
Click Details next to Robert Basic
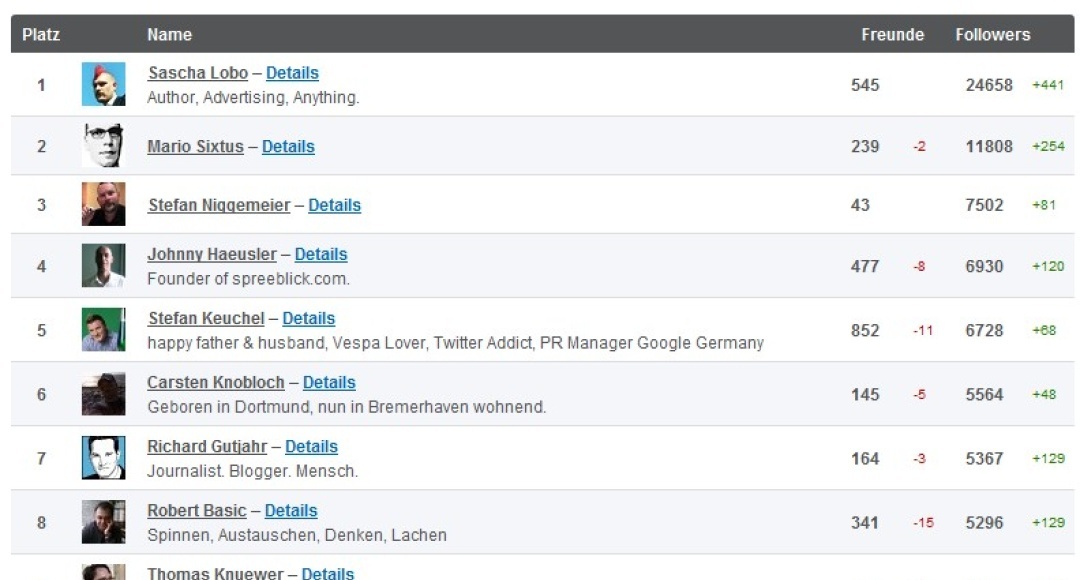pyautogui.click(x=293, y=510)
